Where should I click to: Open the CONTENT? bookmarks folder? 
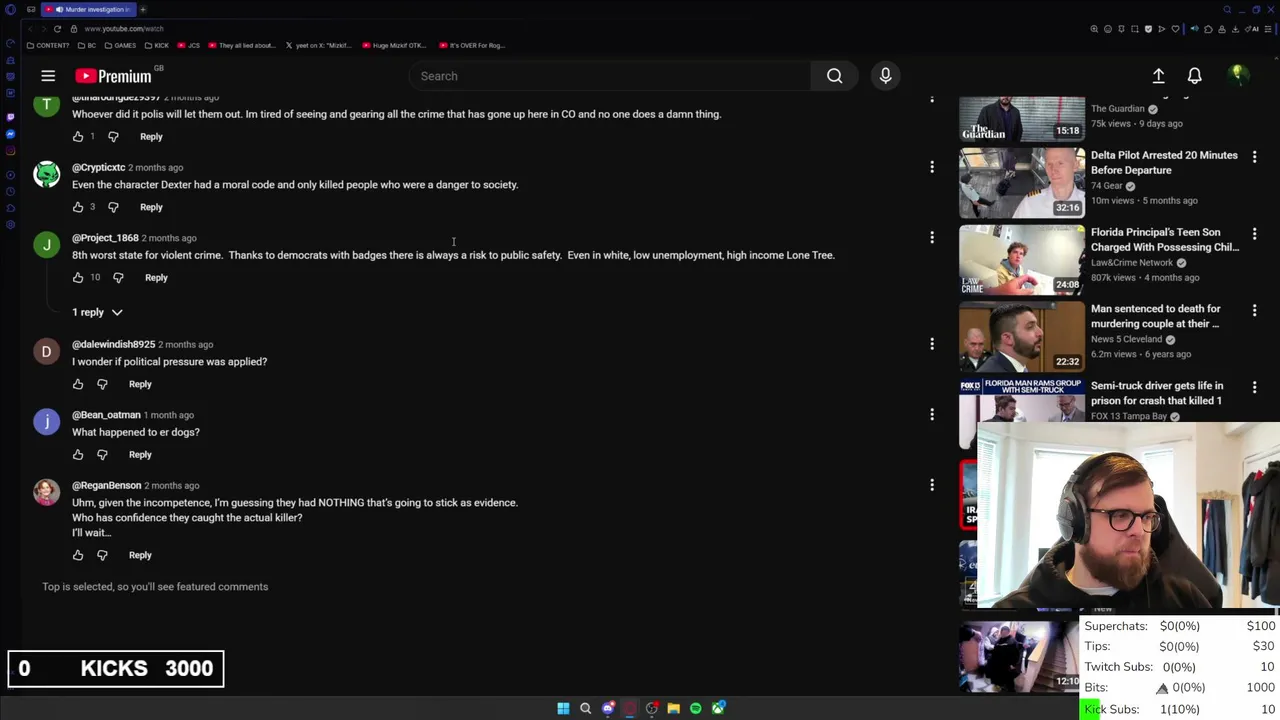coord(48,45)
